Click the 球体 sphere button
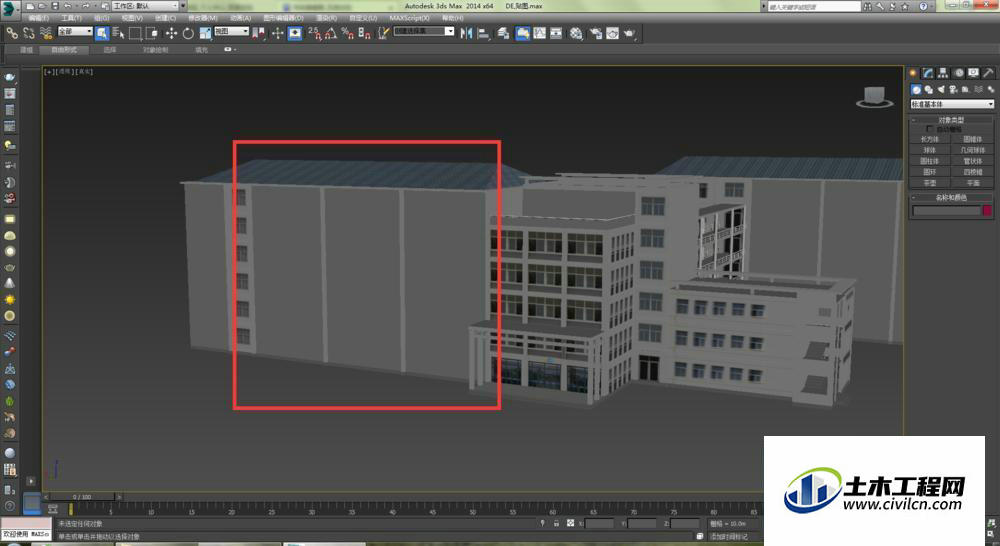 [930, 150]
